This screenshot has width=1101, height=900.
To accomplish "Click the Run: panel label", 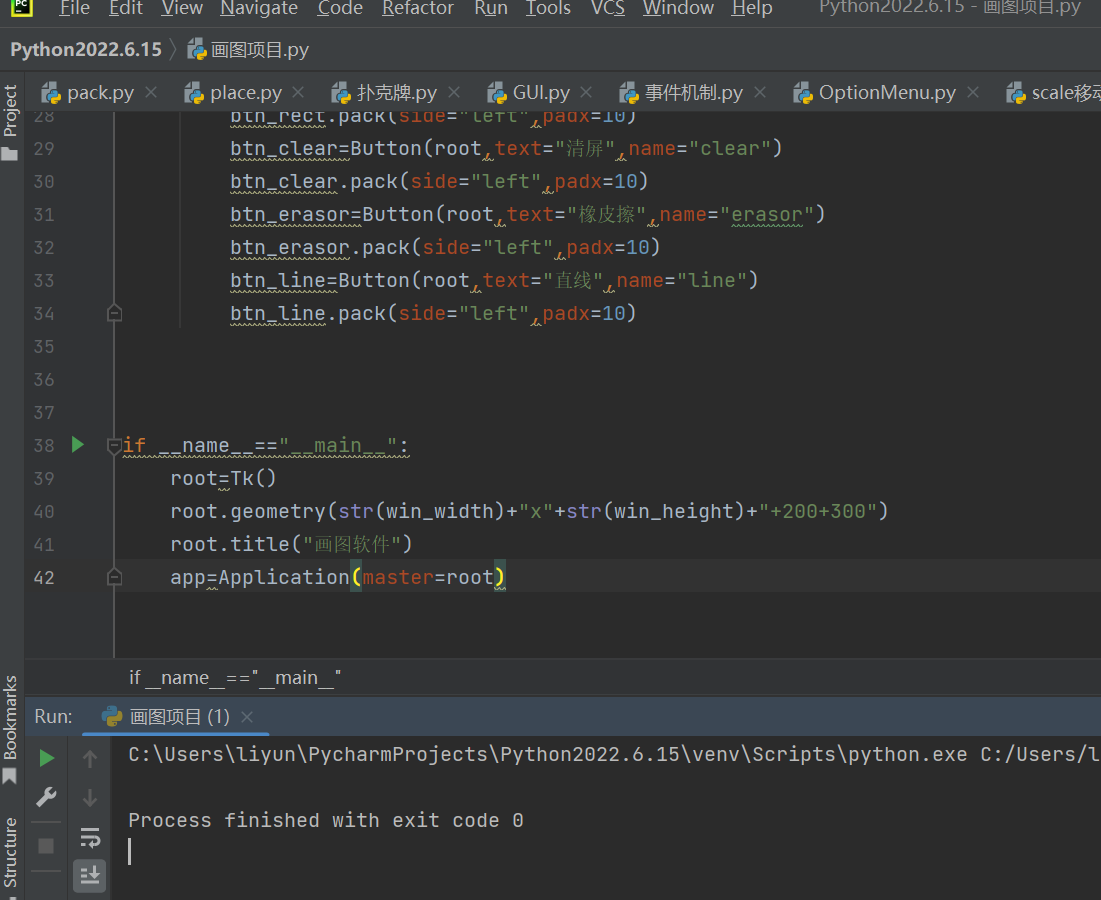I will [x=53, y=717].
